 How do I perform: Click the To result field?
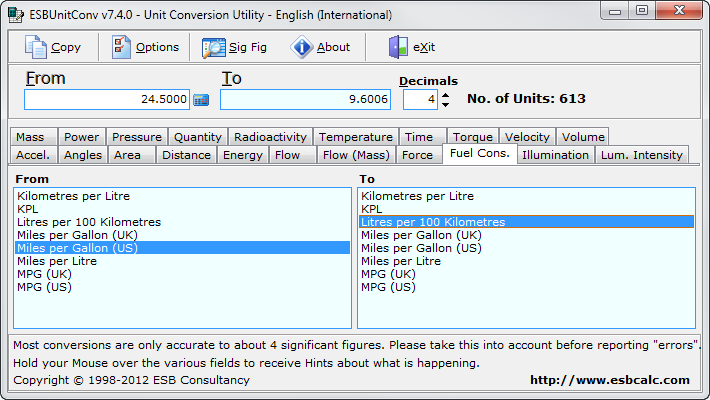pos(305,99)
